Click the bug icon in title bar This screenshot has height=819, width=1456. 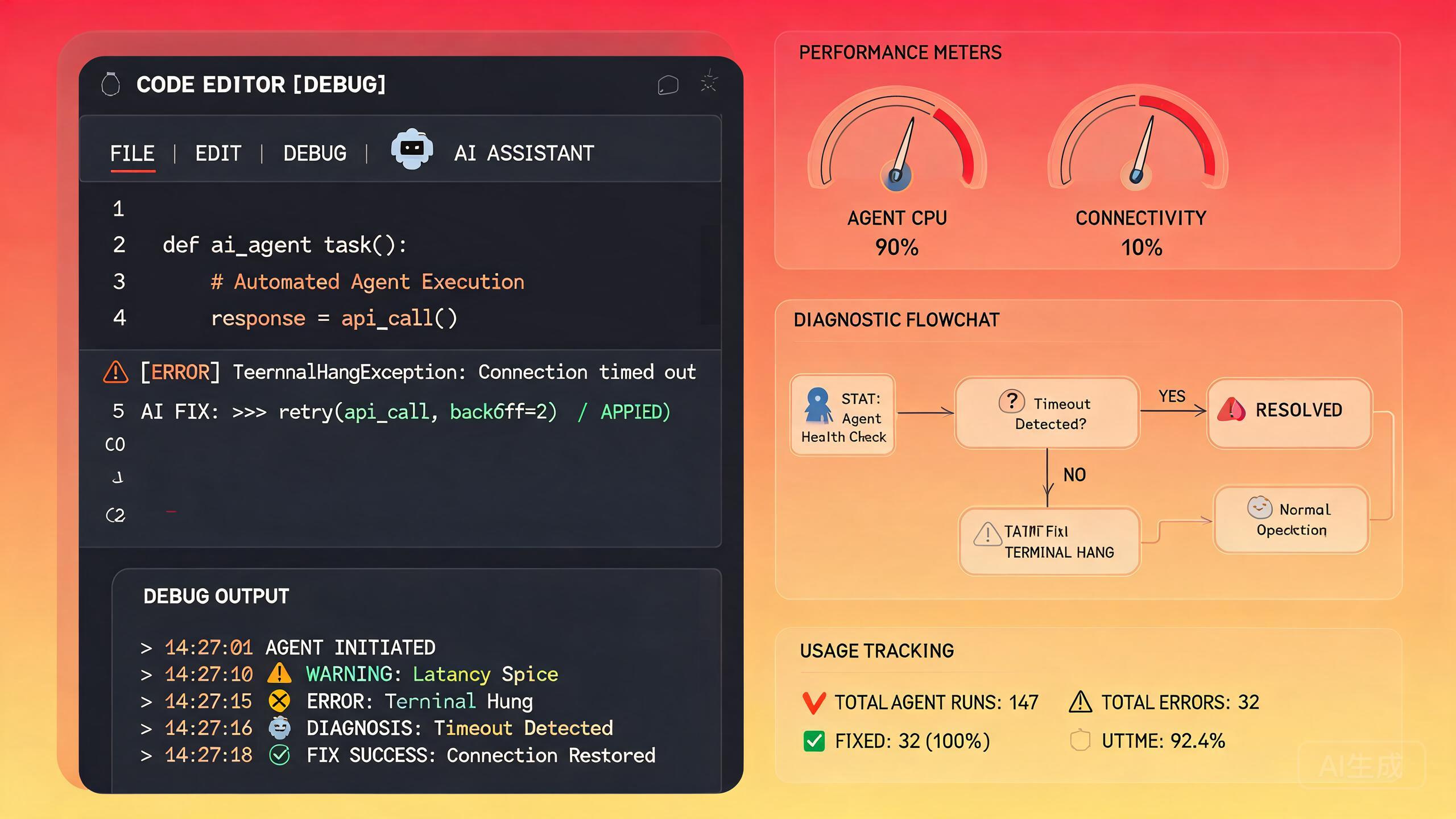(709, 82)
